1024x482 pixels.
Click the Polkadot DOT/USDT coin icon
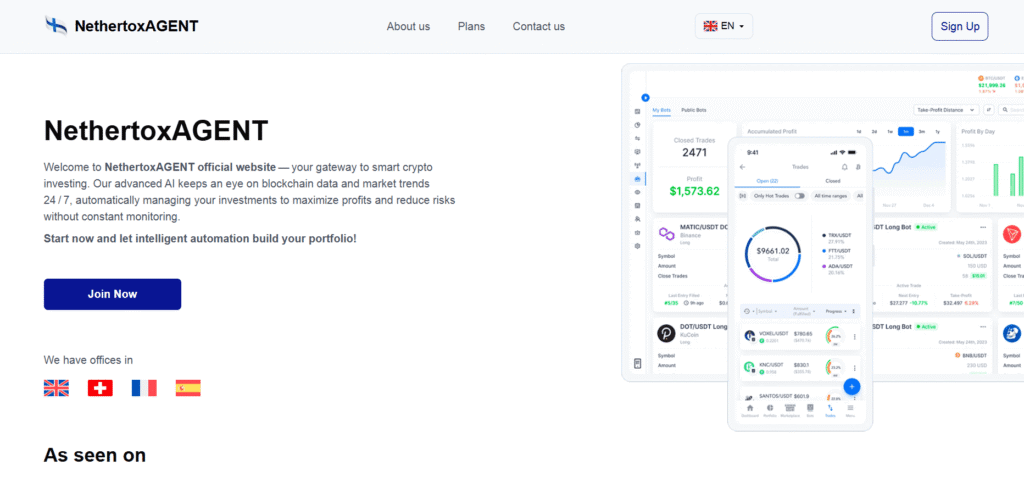(x=666, y=333)
